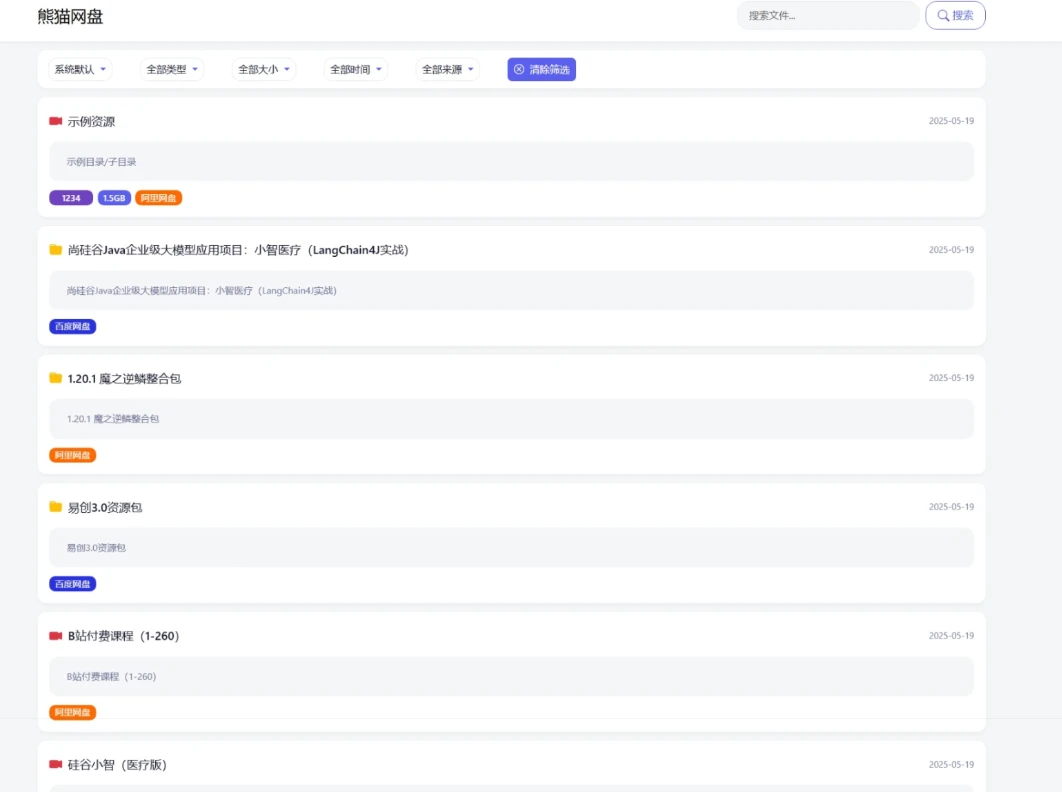Click the 2025-05-19 date on 硅谷小智
The image size is (1062, 792).
pos(951,764)
